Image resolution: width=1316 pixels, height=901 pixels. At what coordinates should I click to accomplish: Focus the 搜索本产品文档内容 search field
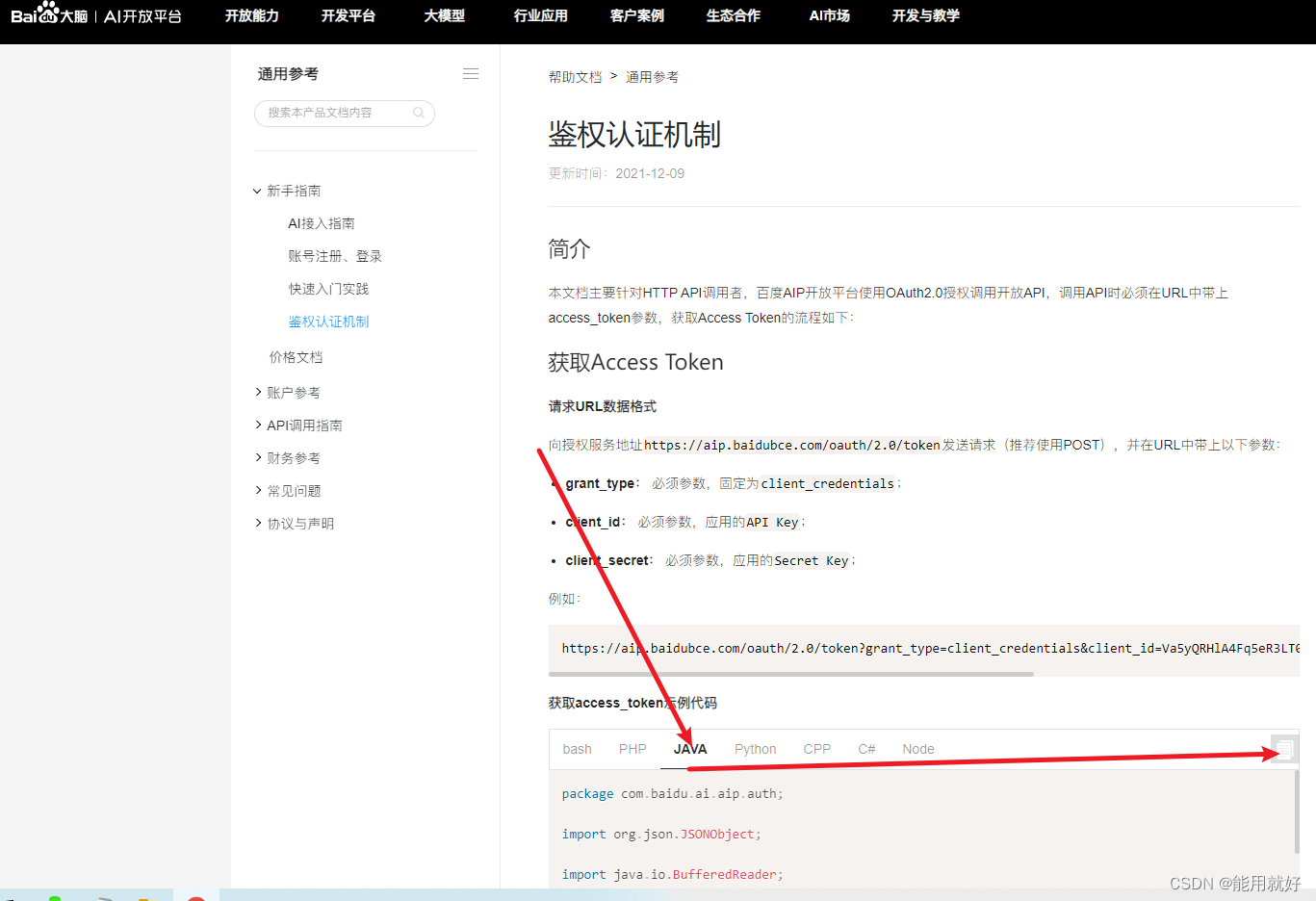(x=345, y=113)
